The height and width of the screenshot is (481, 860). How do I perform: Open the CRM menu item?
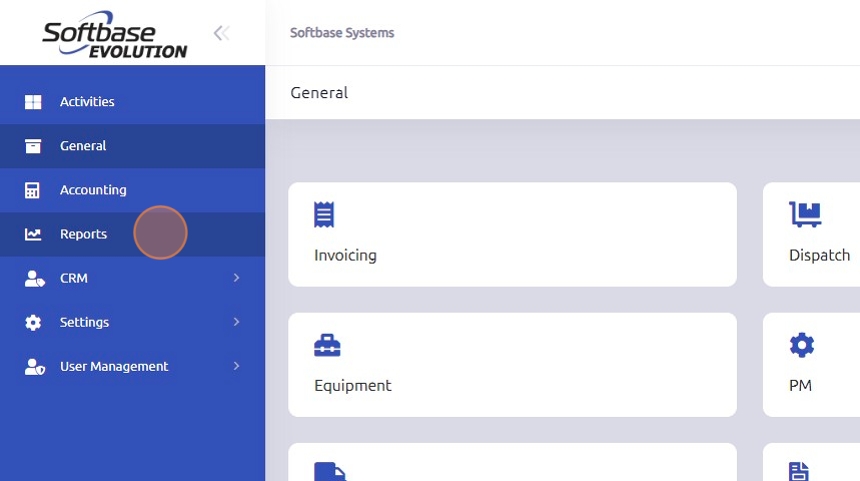point(132,278)
